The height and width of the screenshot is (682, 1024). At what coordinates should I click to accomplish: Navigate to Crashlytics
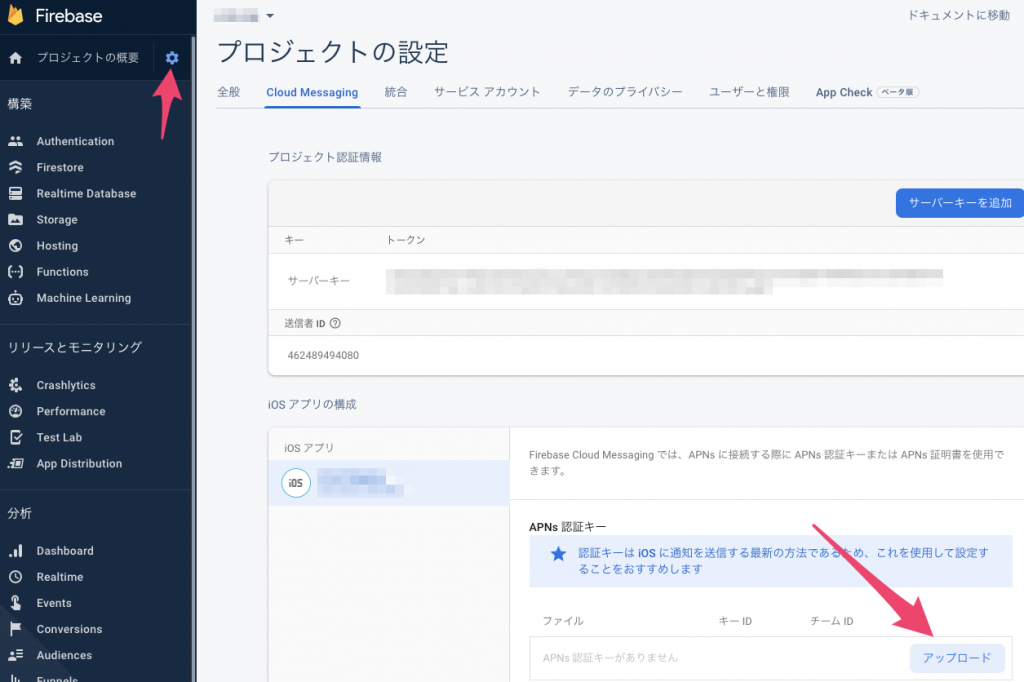[66, 385]
